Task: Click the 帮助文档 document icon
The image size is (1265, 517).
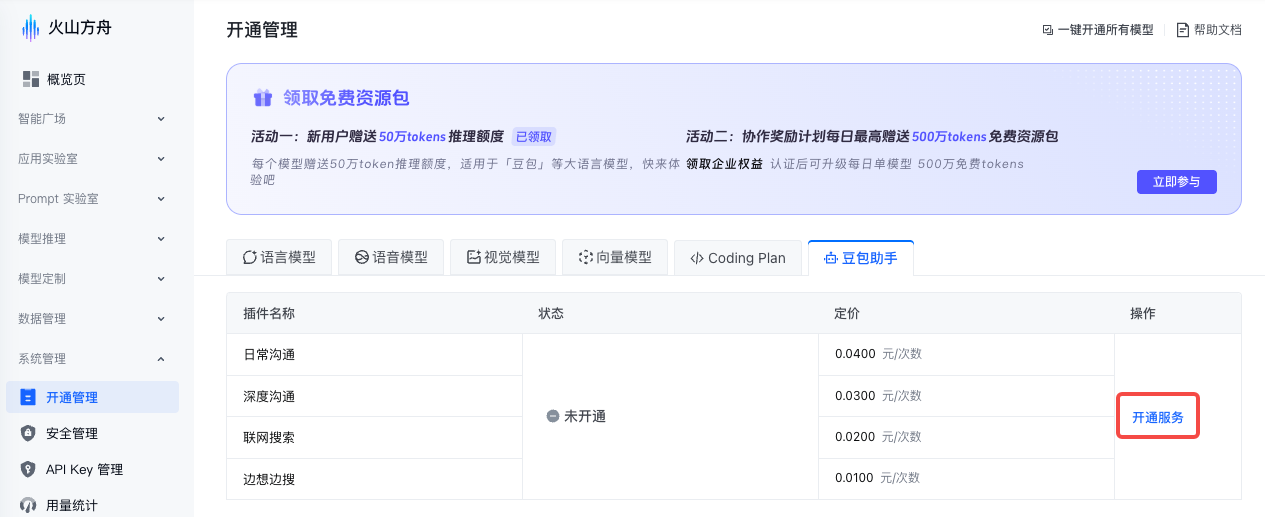Action: pyautogui.click(x=1183, y=30)
